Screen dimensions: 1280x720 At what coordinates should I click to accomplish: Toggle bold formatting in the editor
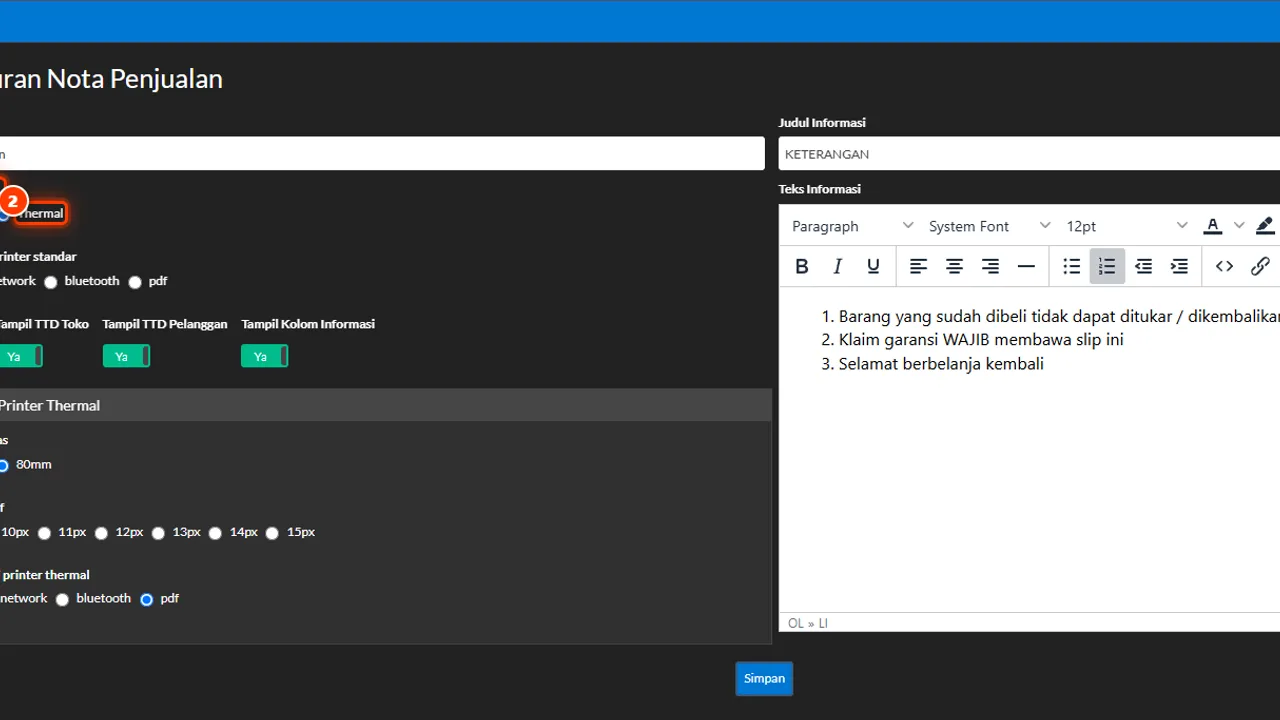[x=801, y=266]
